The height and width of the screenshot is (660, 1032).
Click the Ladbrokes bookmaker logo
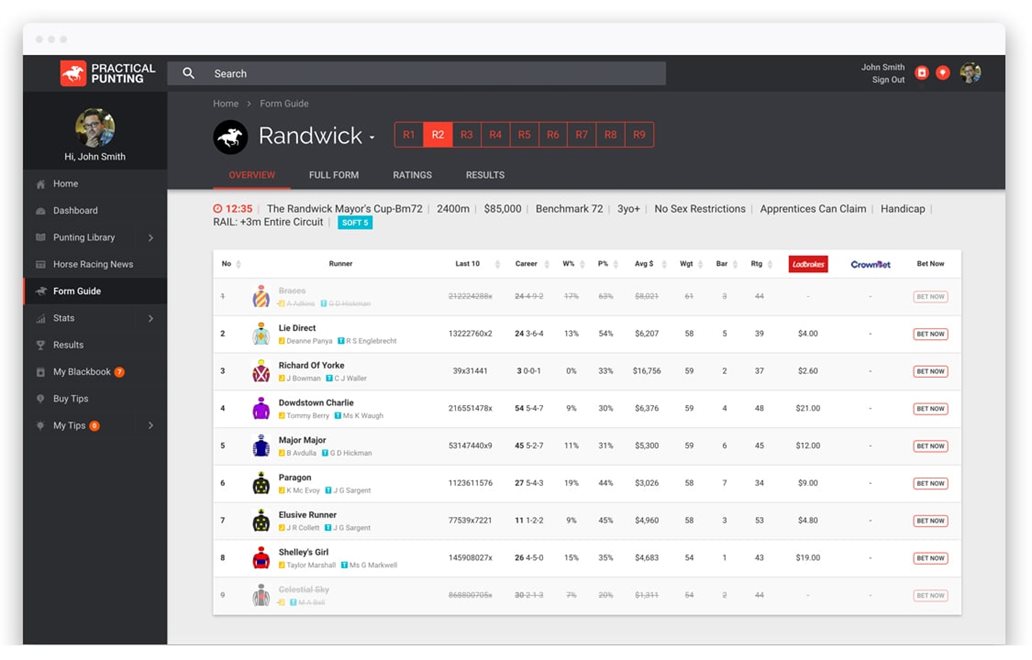(x=808, y=264)
